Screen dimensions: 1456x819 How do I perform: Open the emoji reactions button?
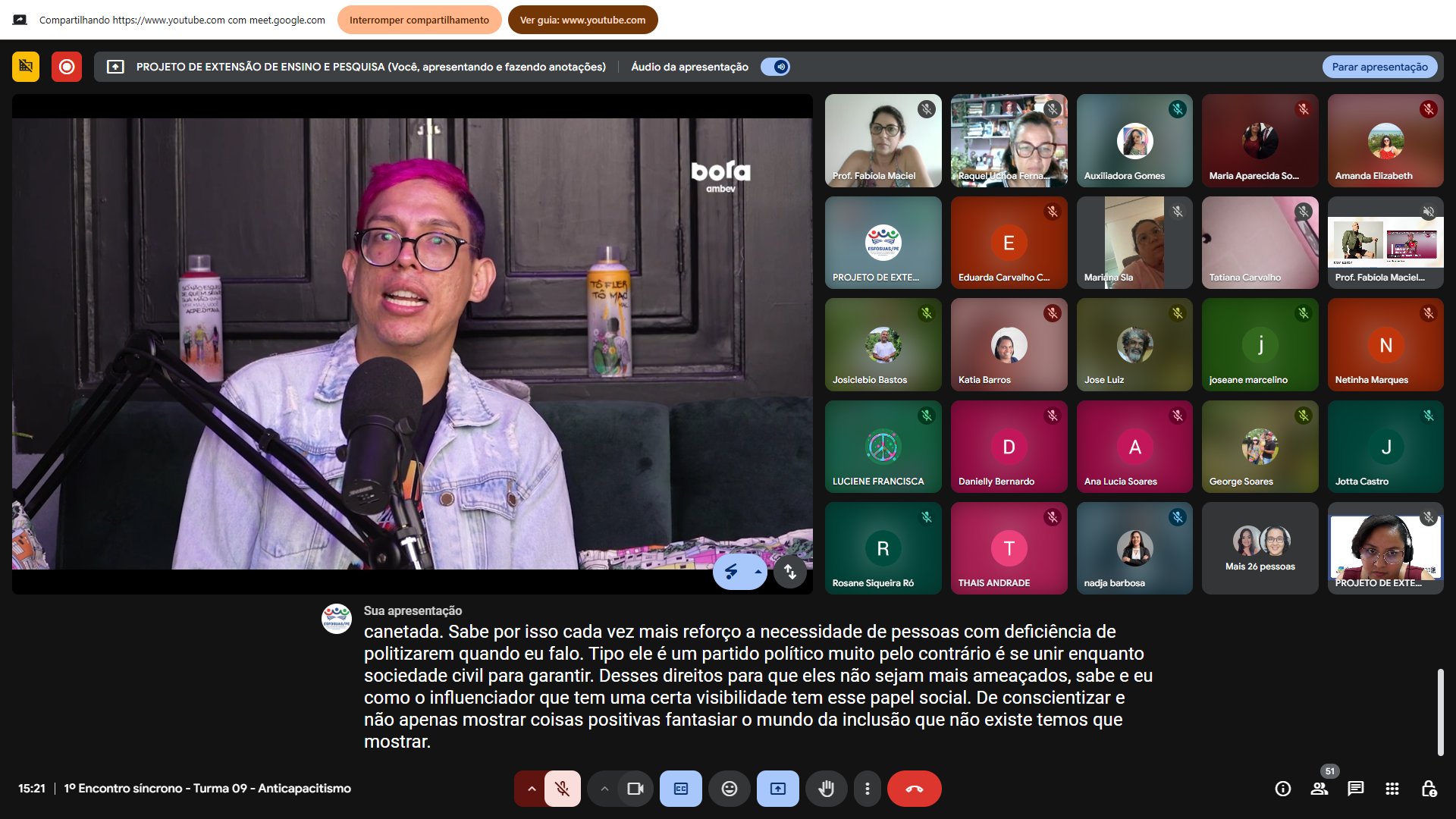pyautogui.click(x=729, y=789)
